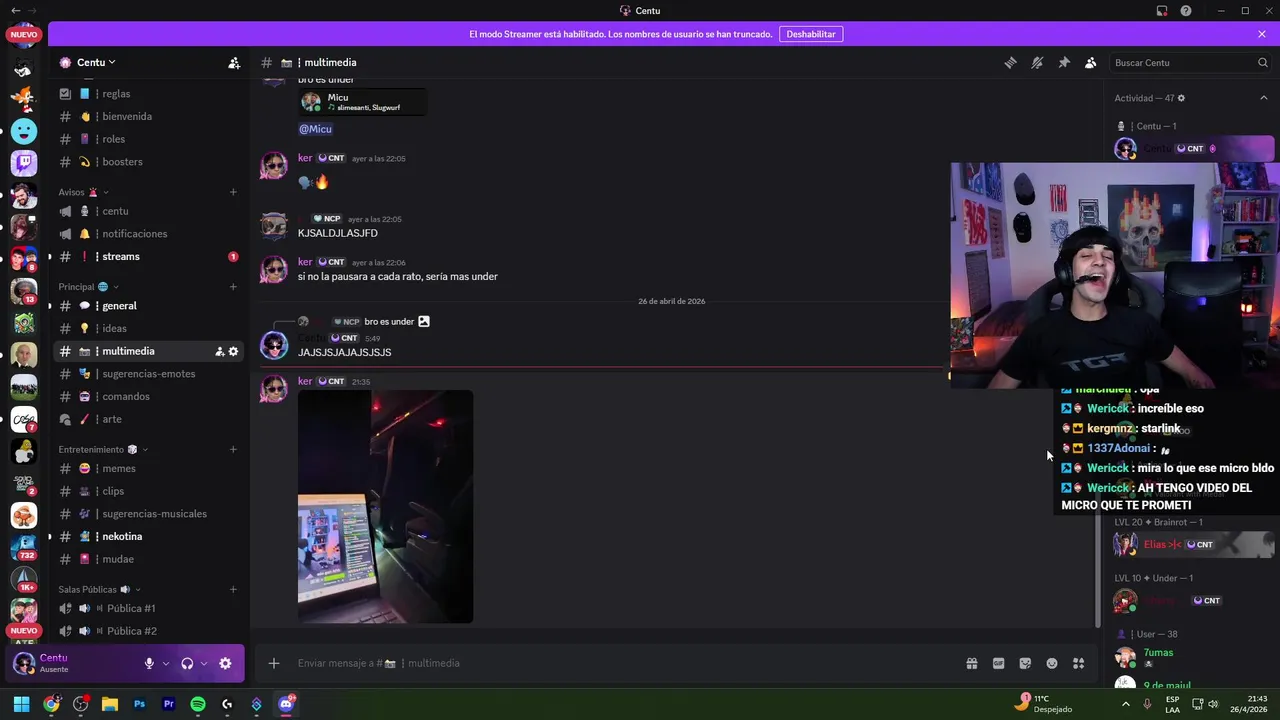Open the sugerencias-musicales channel
The width and height of the screenshot is (1280, 720).
150,514
